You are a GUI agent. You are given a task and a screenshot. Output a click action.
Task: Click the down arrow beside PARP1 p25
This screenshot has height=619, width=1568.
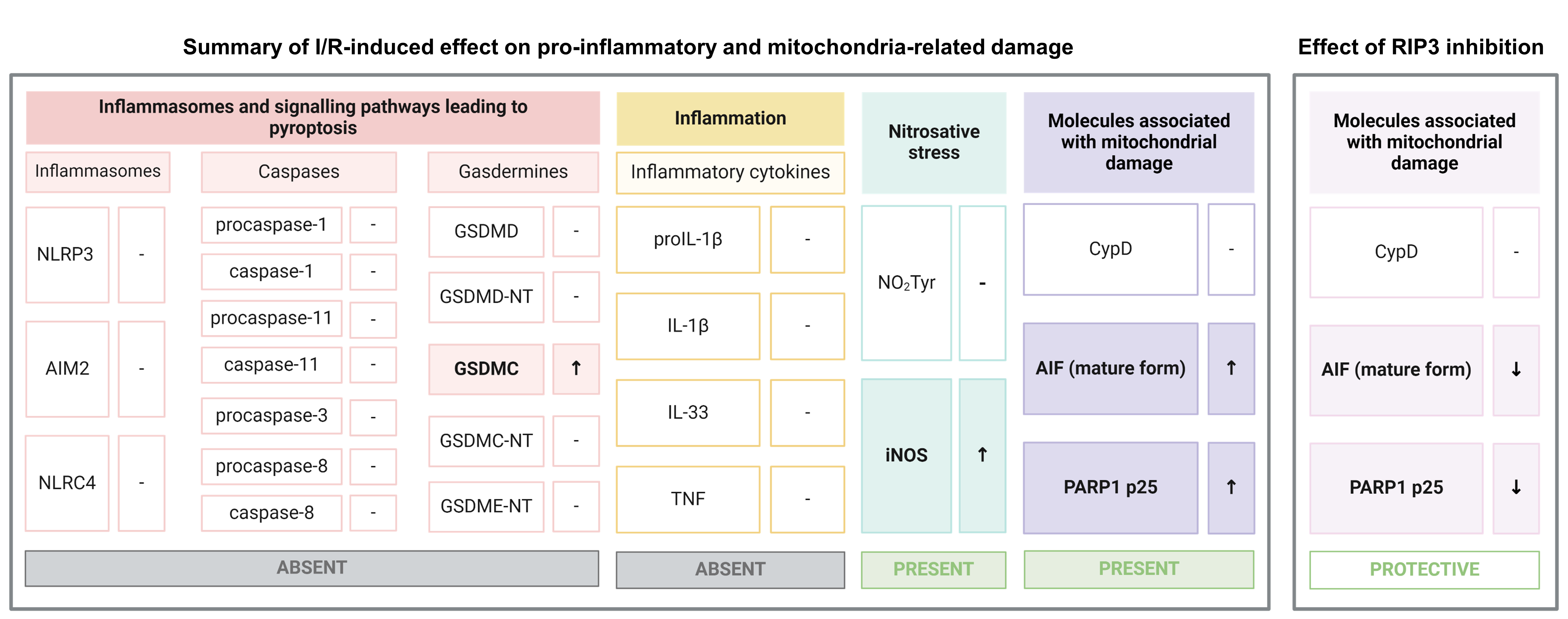1516,487
